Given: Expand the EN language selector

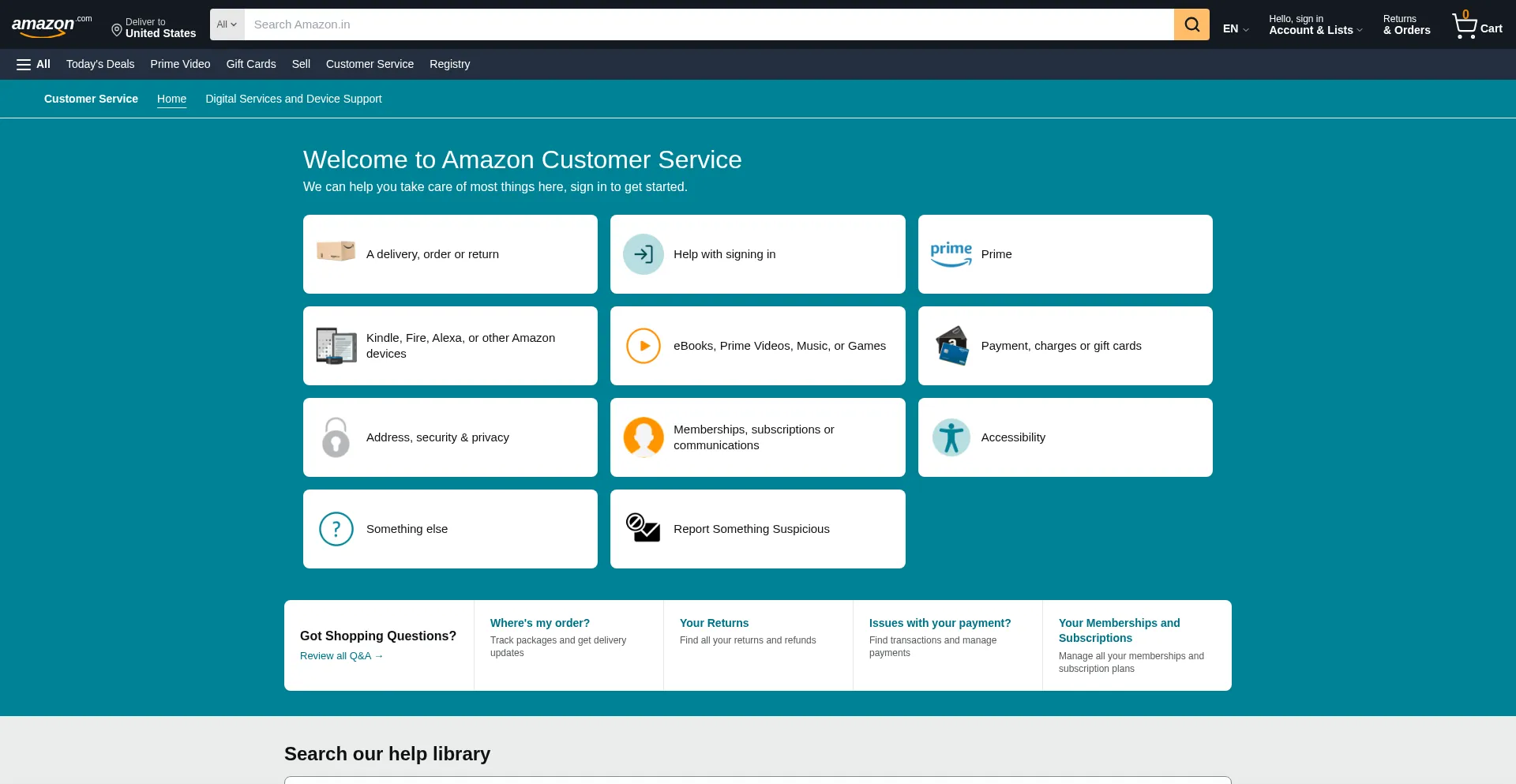Looking at the screenshot, I should point(1236,28).
